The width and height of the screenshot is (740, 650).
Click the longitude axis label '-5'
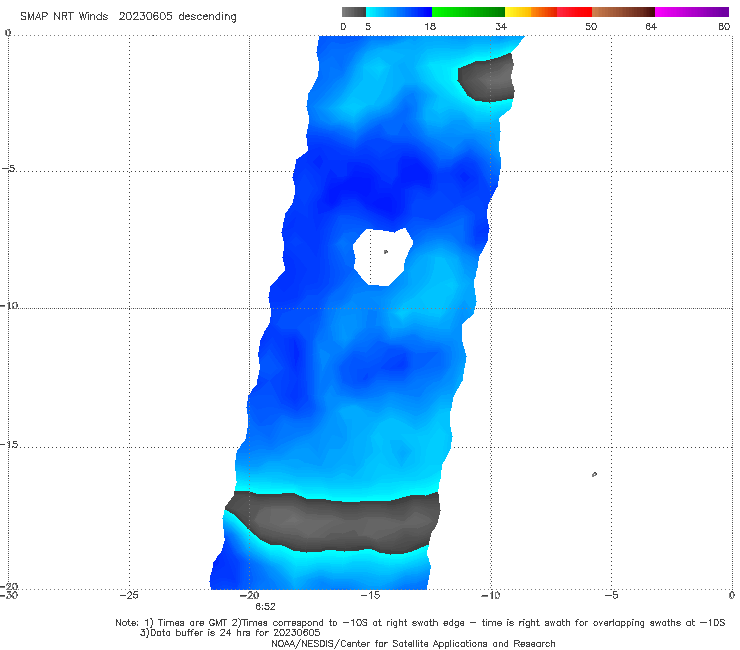(611, 595)
